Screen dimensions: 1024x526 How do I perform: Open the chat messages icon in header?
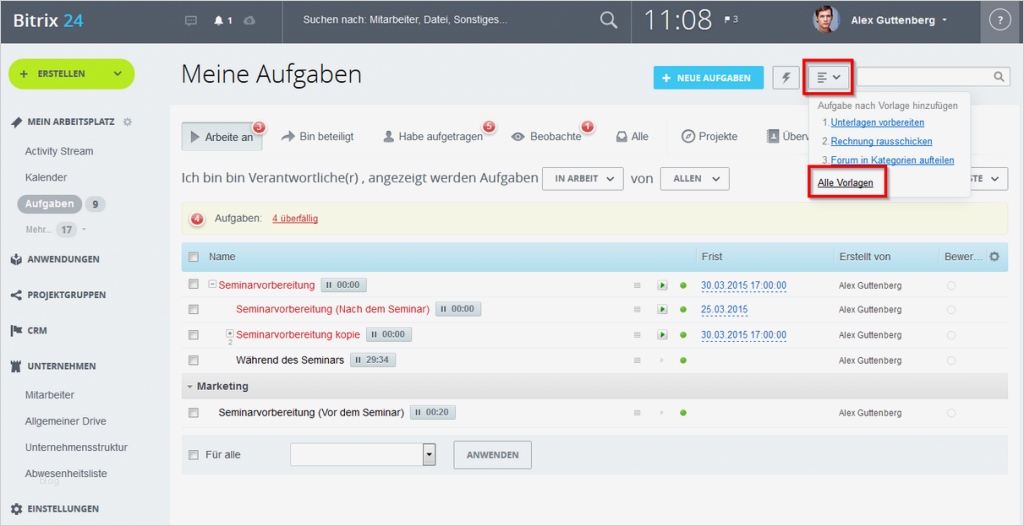[191, 20]
